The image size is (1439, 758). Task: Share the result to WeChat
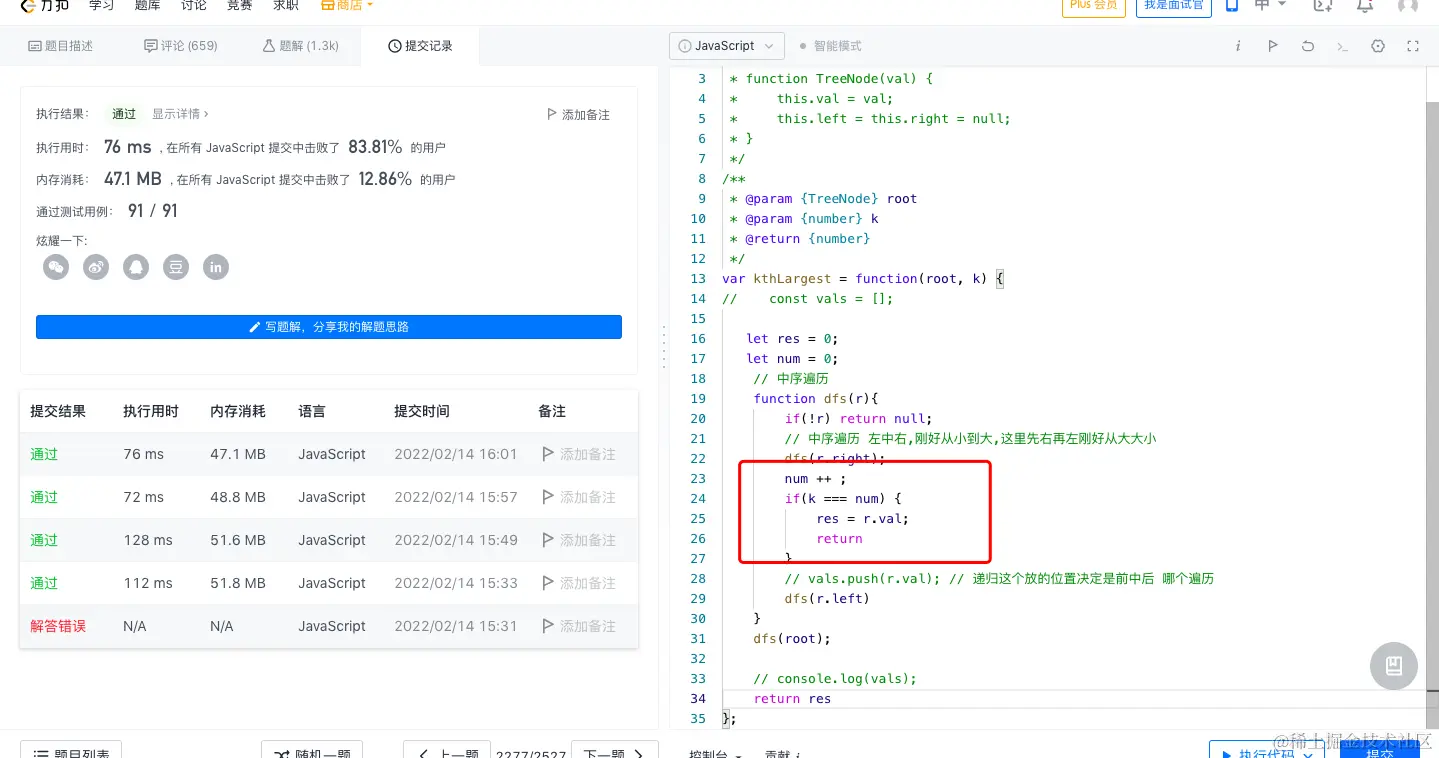(56, 267)
